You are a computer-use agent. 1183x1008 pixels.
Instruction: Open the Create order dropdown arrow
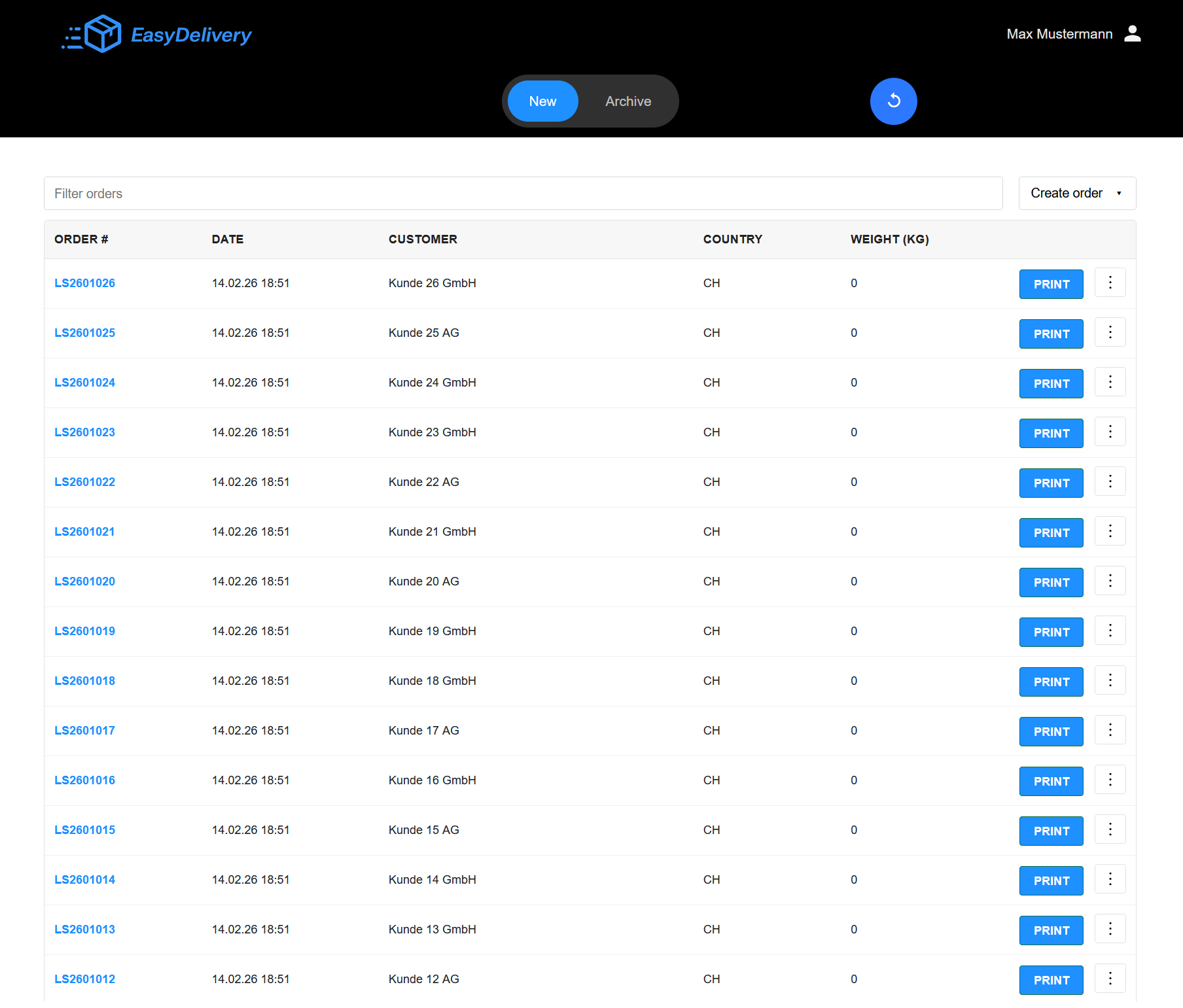pos(1118,193)
